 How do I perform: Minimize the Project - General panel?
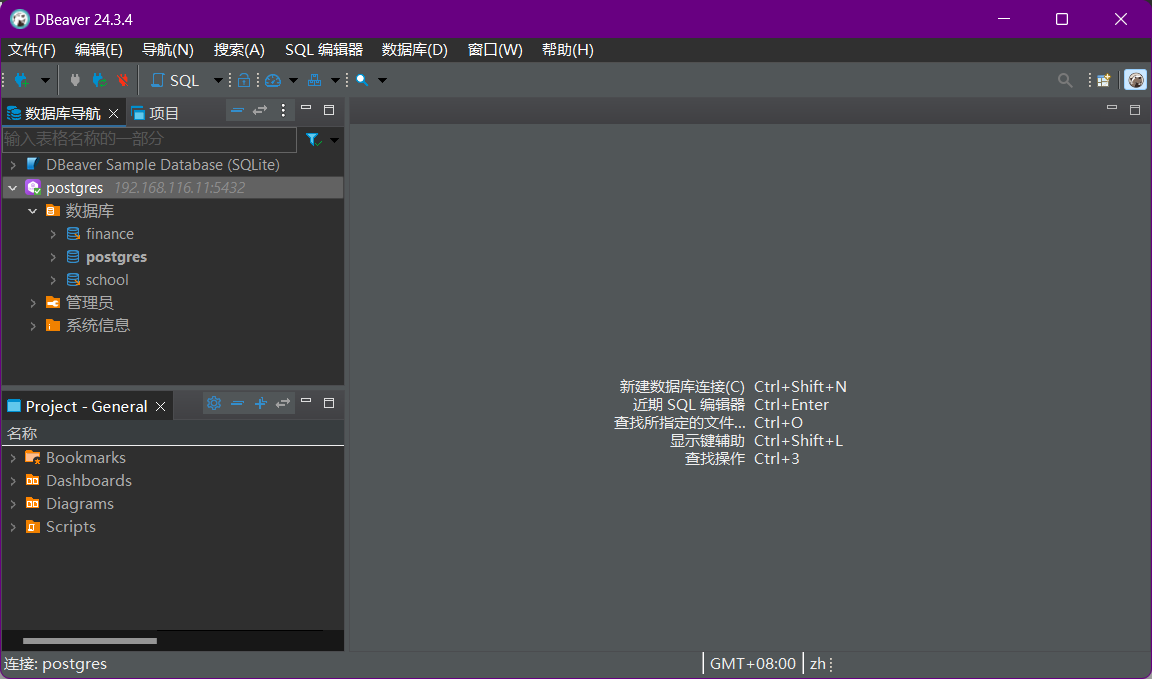(306, 402)
